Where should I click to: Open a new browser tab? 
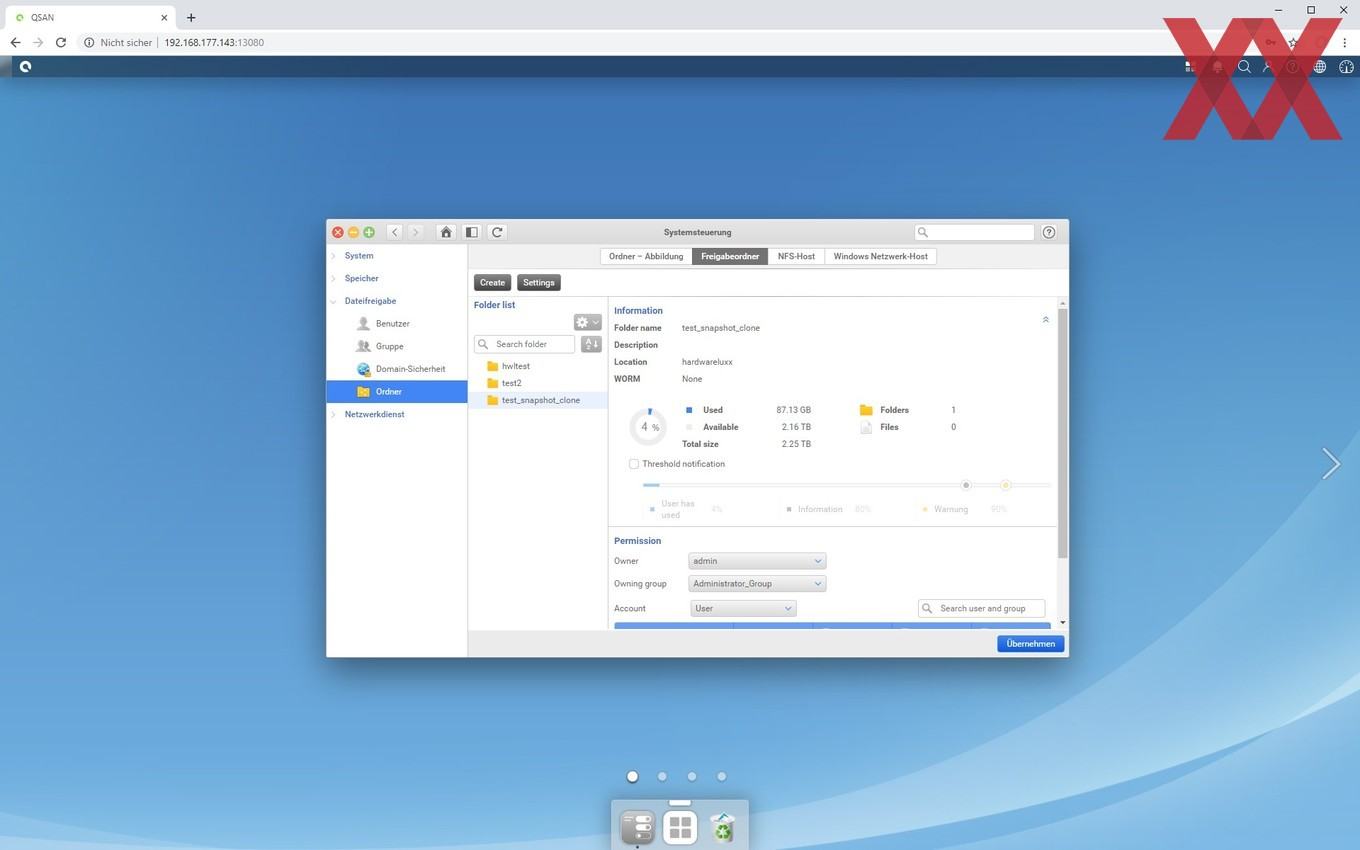[191, 17]
